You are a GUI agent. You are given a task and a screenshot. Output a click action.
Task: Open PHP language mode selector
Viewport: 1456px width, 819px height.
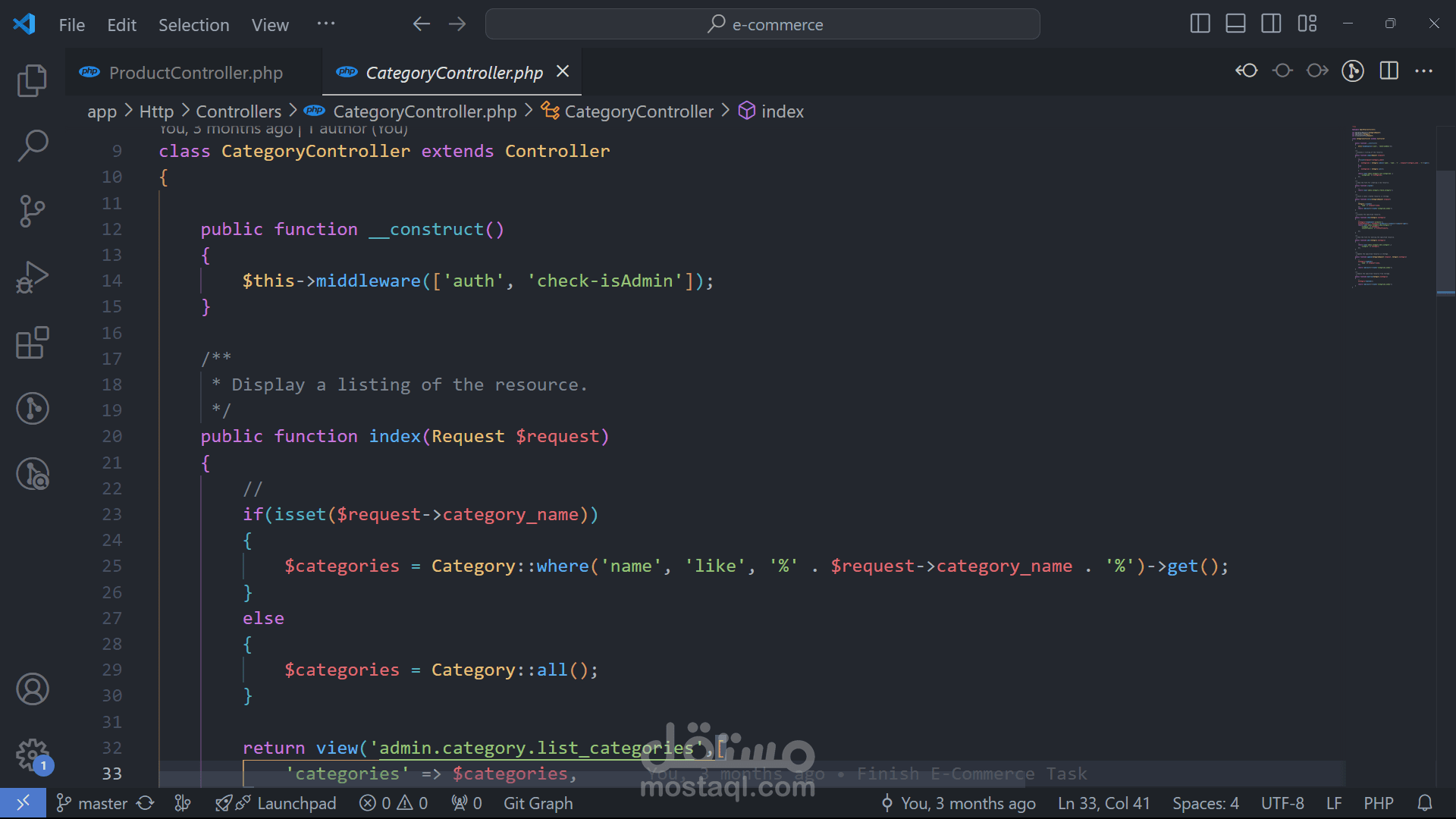(1378, 803)
